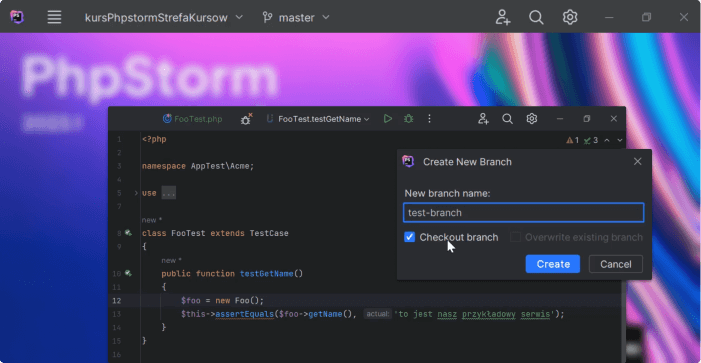Viewport: 701px width, 363px height.
Task: Toggle the Overwrite existing branch checkbox
Action: [x=515, y=237]
